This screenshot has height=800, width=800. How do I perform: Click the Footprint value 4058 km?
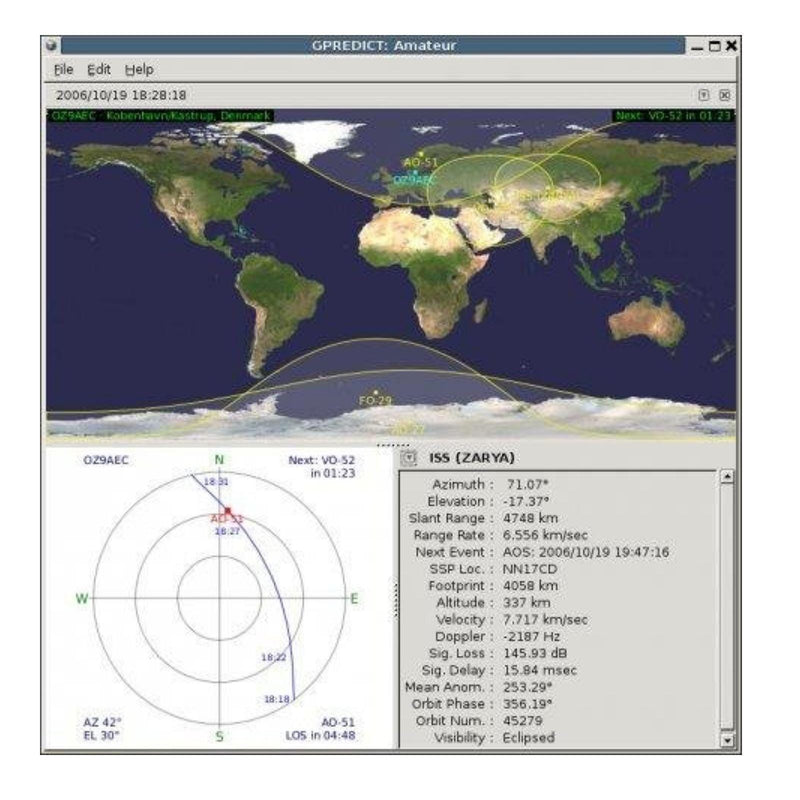531,586
